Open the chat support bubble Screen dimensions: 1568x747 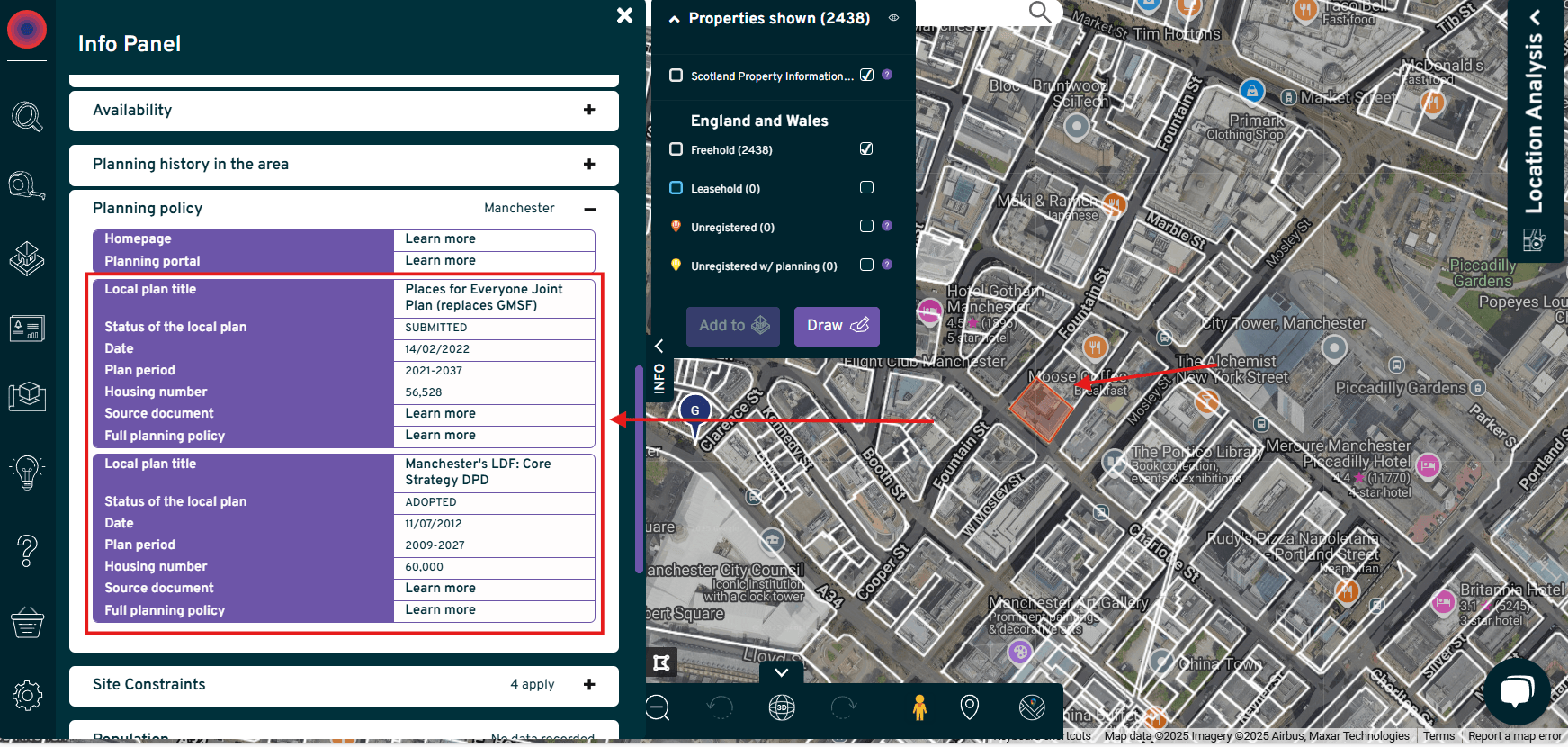pos(1517,691)
